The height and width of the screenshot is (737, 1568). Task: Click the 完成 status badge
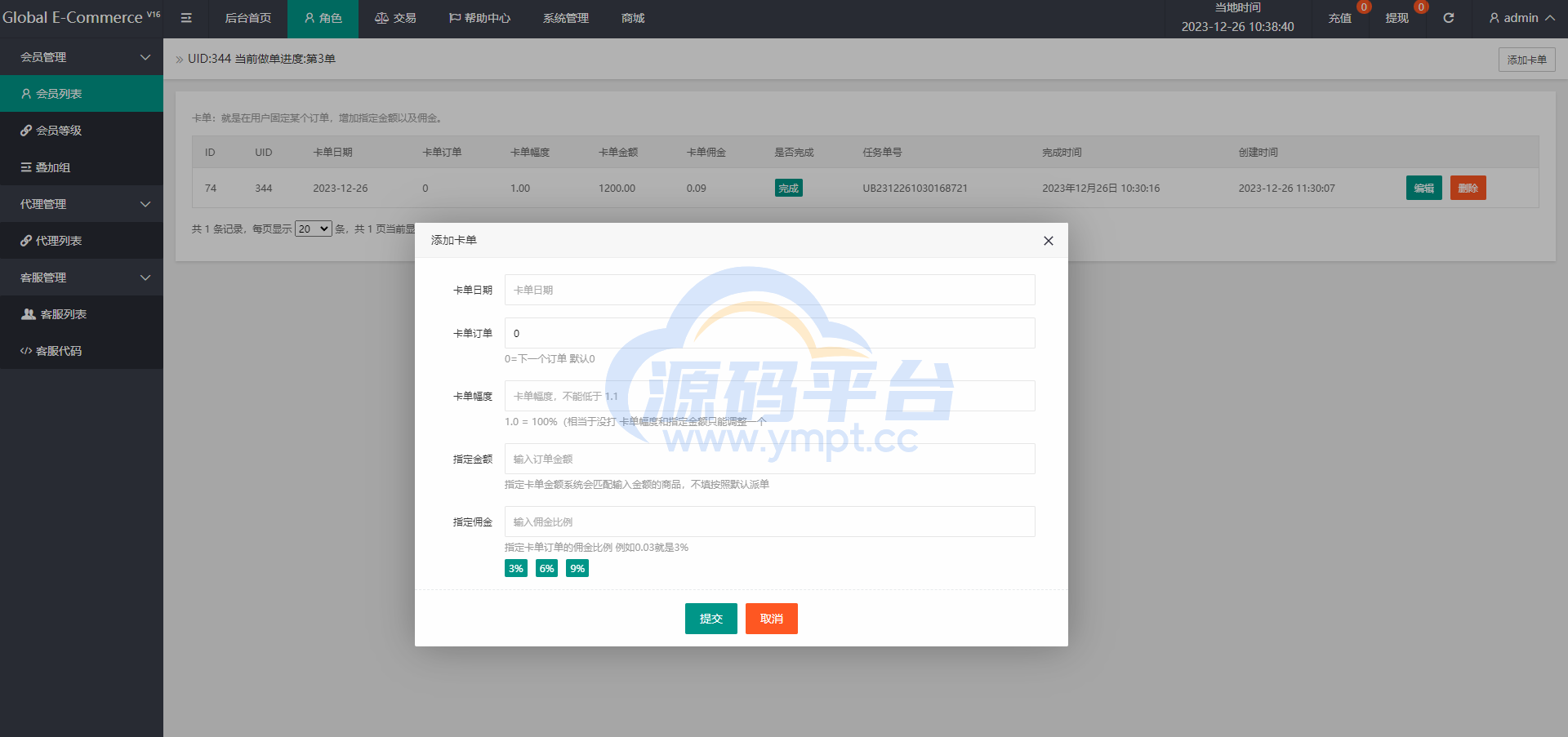pos(788,188)
